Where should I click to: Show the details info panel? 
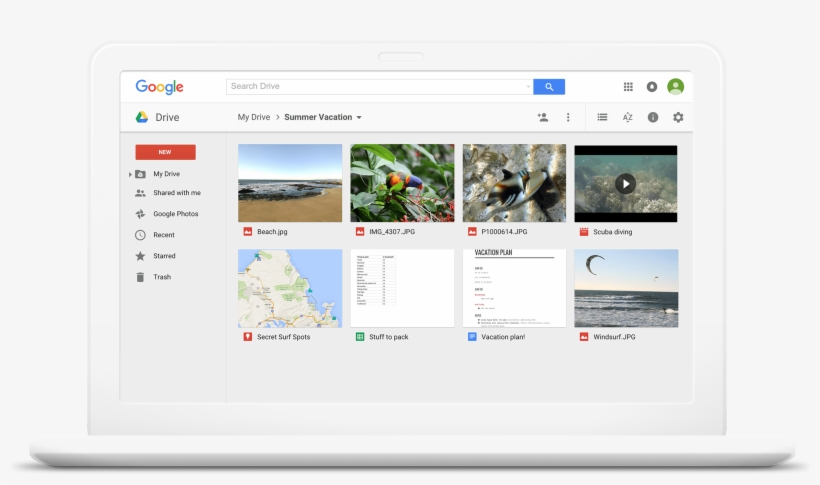click(x=653, y=117)
